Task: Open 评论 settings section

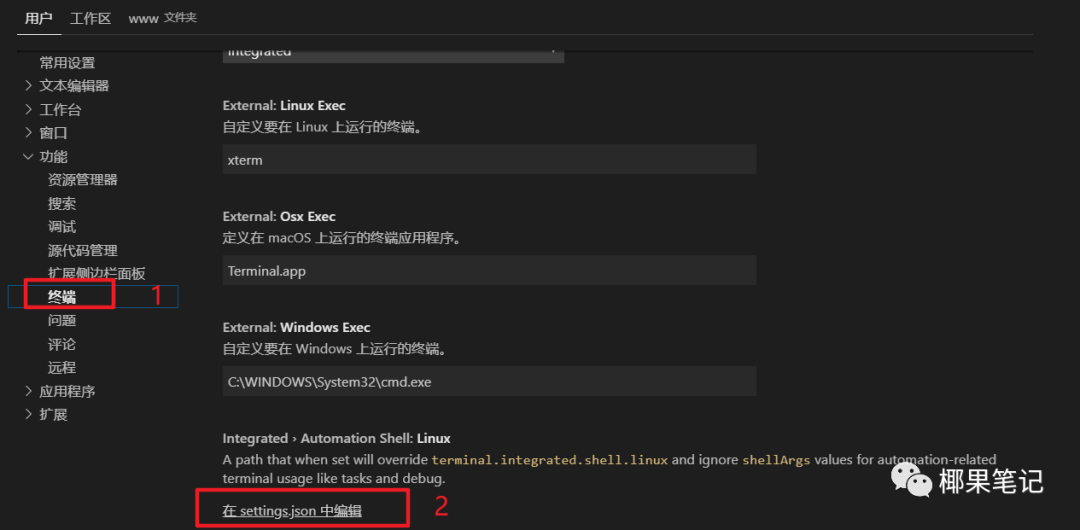Action: point(62,344)
